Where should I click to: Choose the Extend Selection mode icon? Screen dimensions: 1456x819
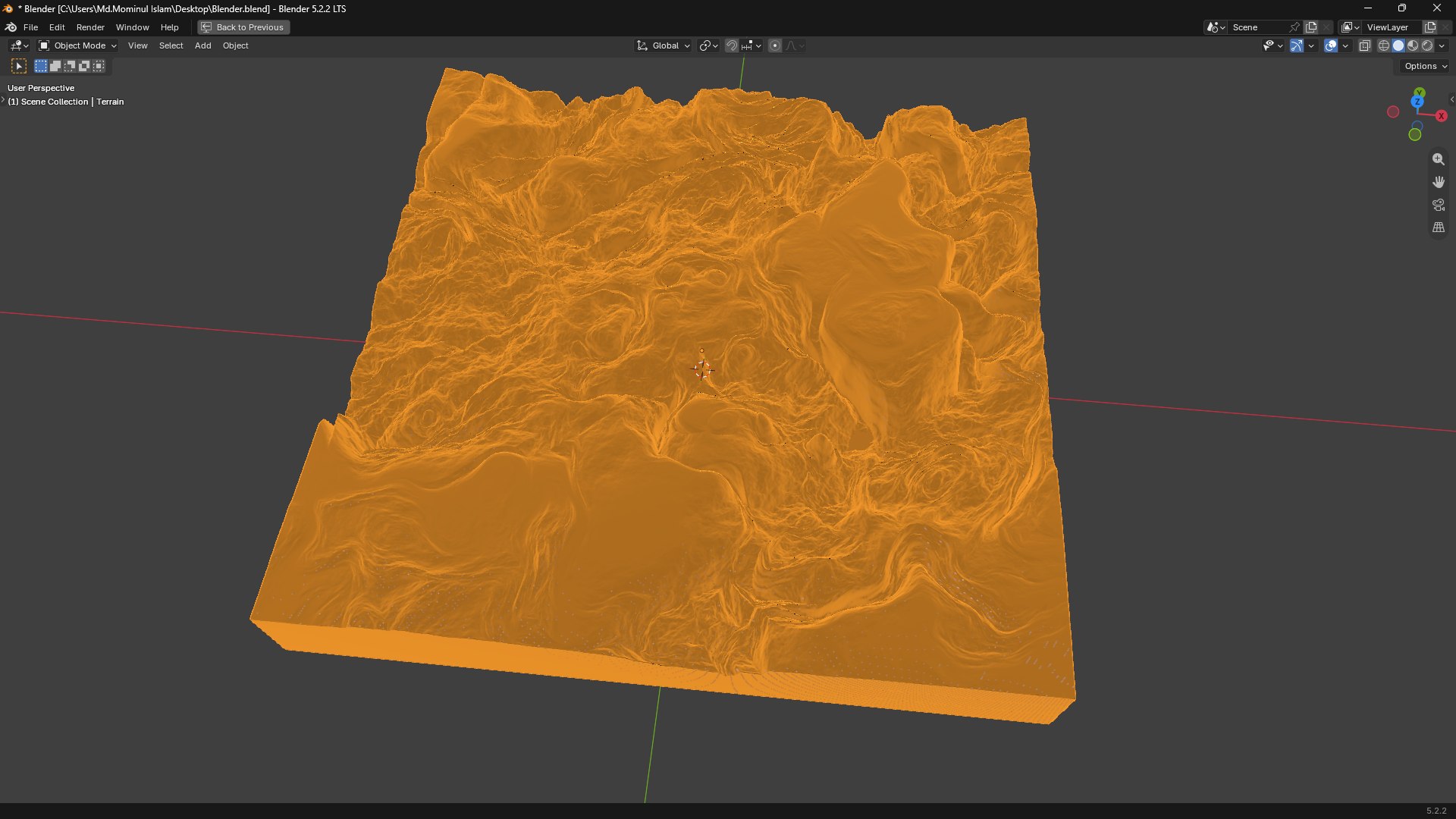pyautogui.click(x=55, y=66)
